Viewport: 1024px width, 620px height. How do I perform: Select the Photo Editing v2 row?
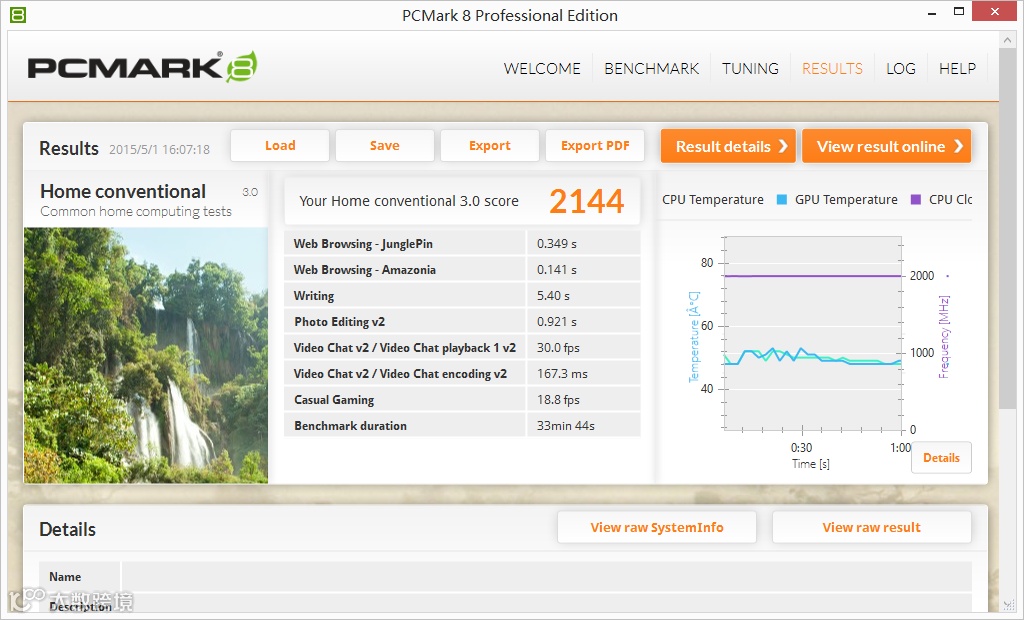462,321
